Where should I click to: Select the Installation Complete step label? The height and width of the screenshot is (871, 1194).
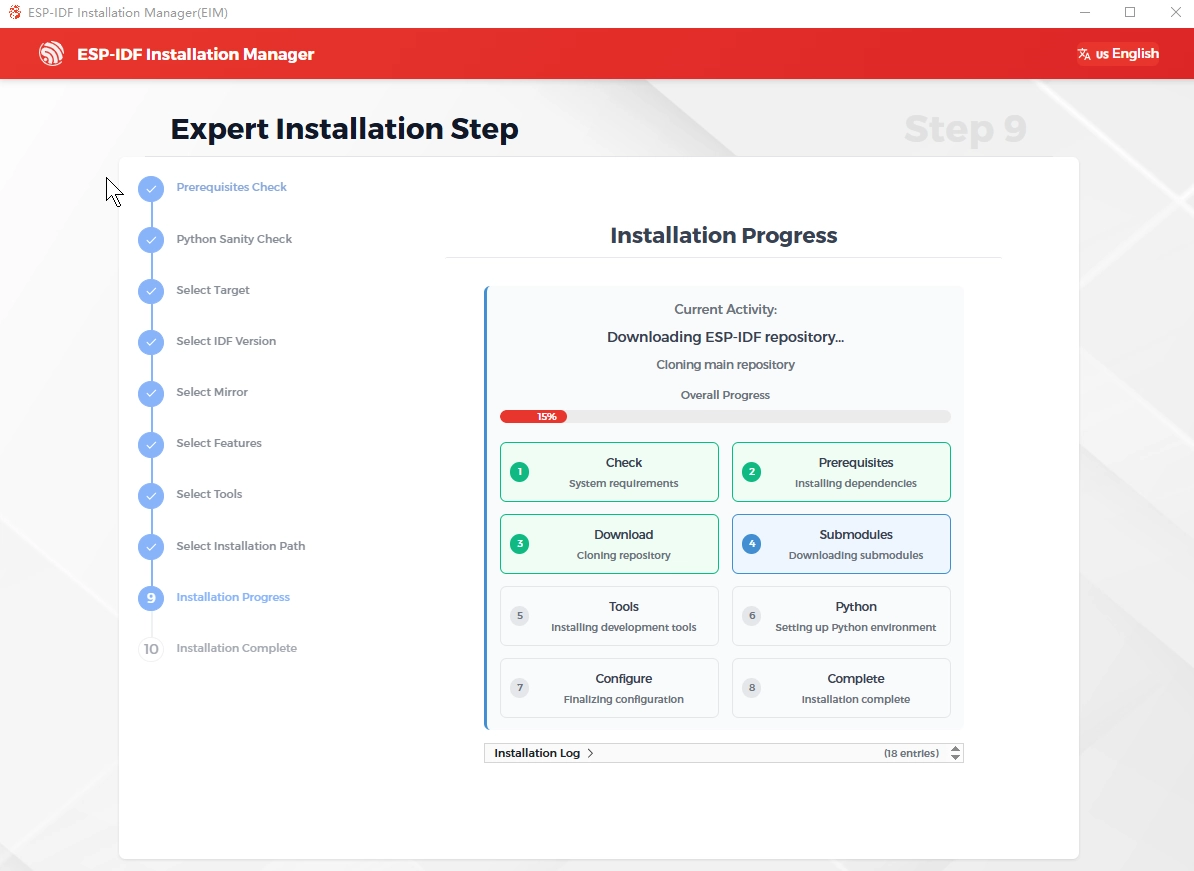[x=236, y=647]
